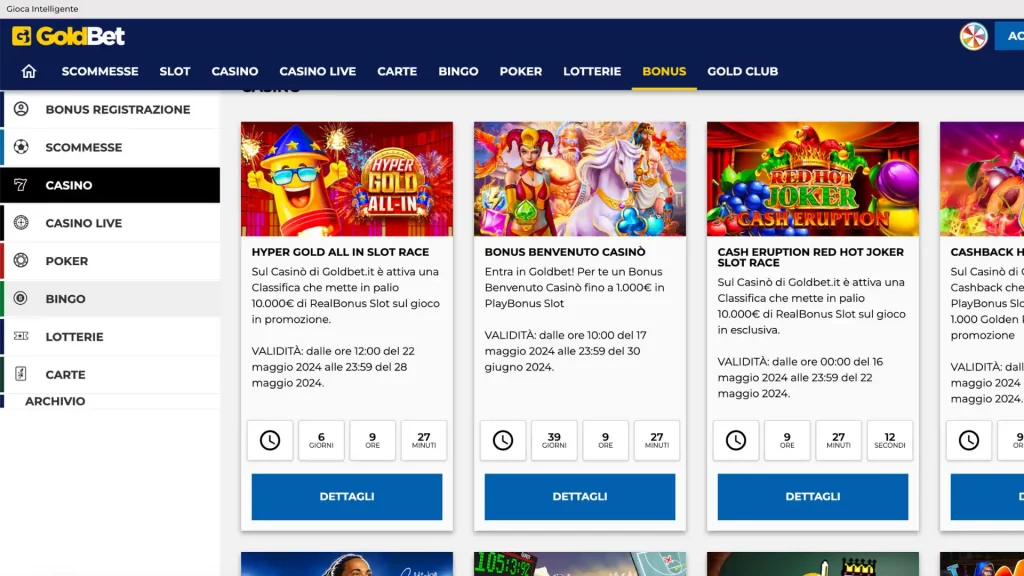This screenshot has width=1024, height=576.
Task: Open Carte in top navigation
Action: [397, 71]
